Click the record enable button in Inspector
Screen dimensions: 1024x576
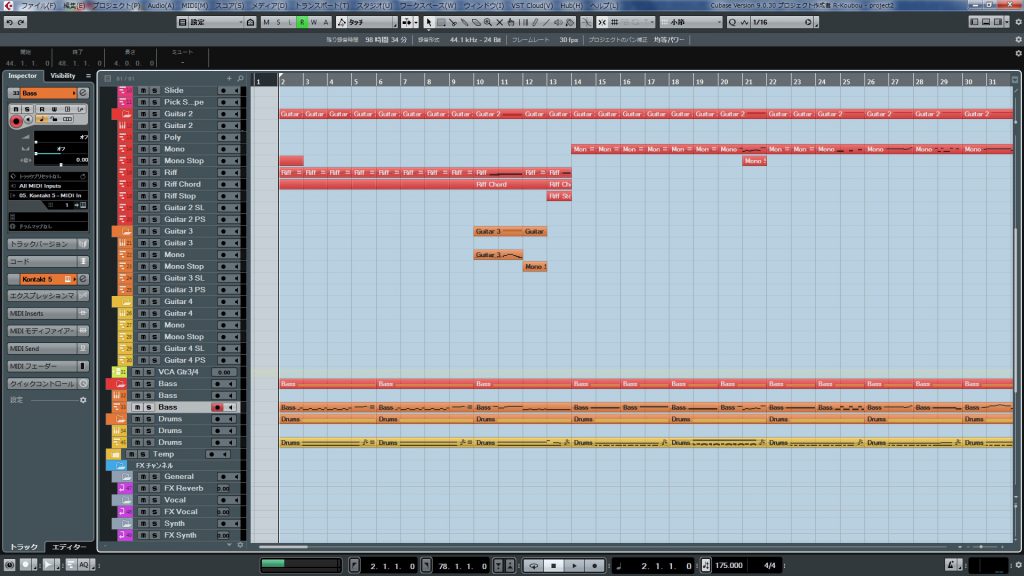point(16,121)
